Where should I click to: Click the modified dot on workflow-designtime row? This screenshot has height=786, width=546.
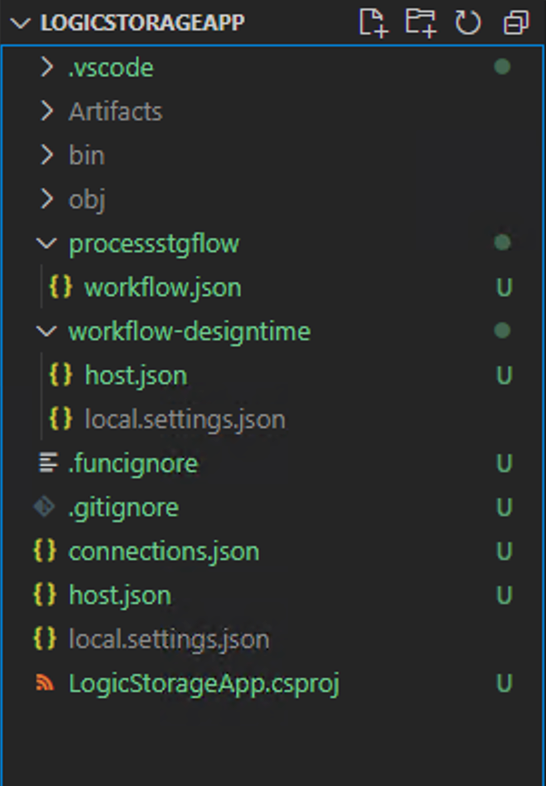pyautogui.click(x=502, y=331)
